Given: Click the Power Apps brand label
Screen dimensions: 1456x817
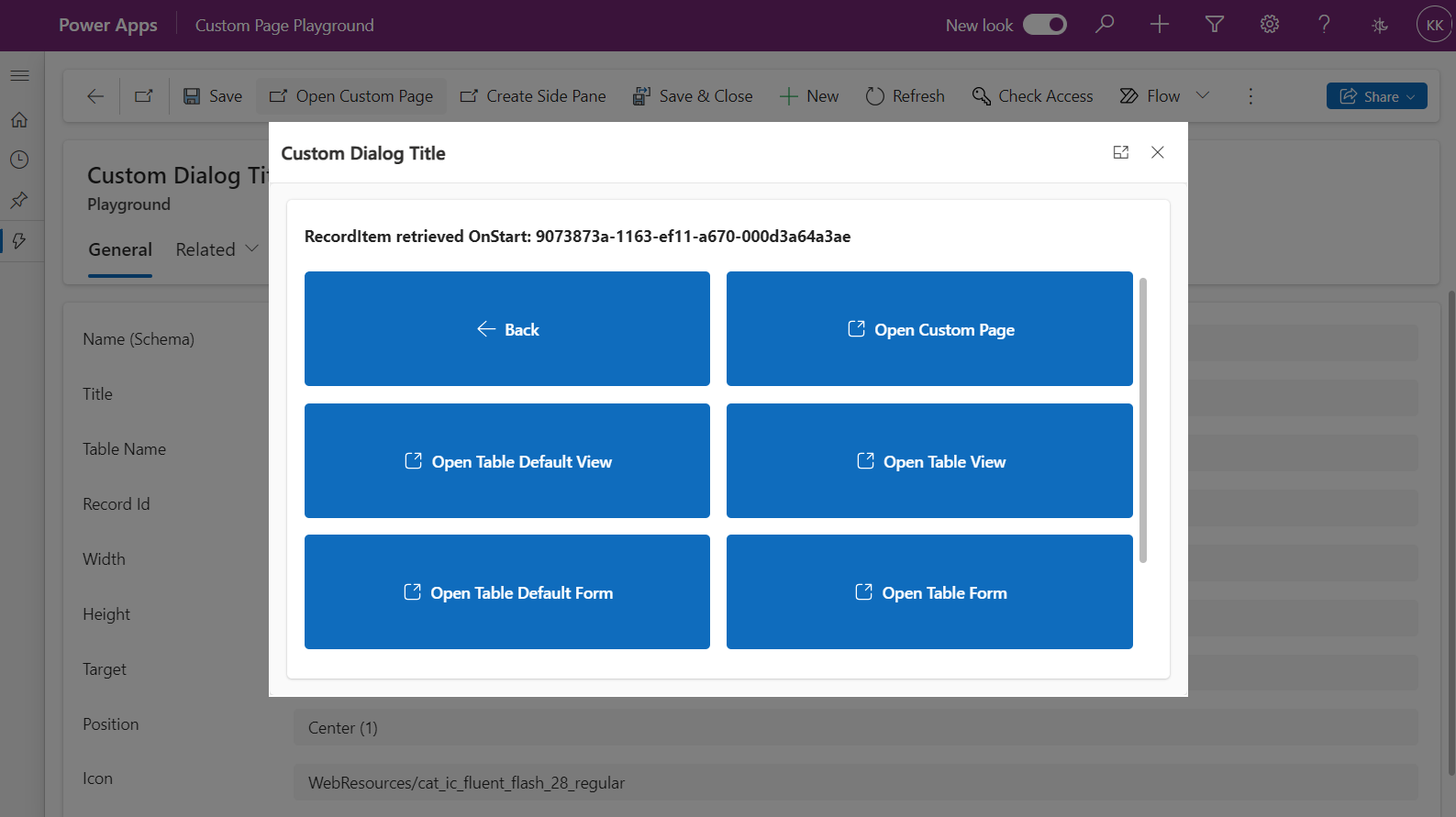Looking at the screenshot, I should click(108, 26).
